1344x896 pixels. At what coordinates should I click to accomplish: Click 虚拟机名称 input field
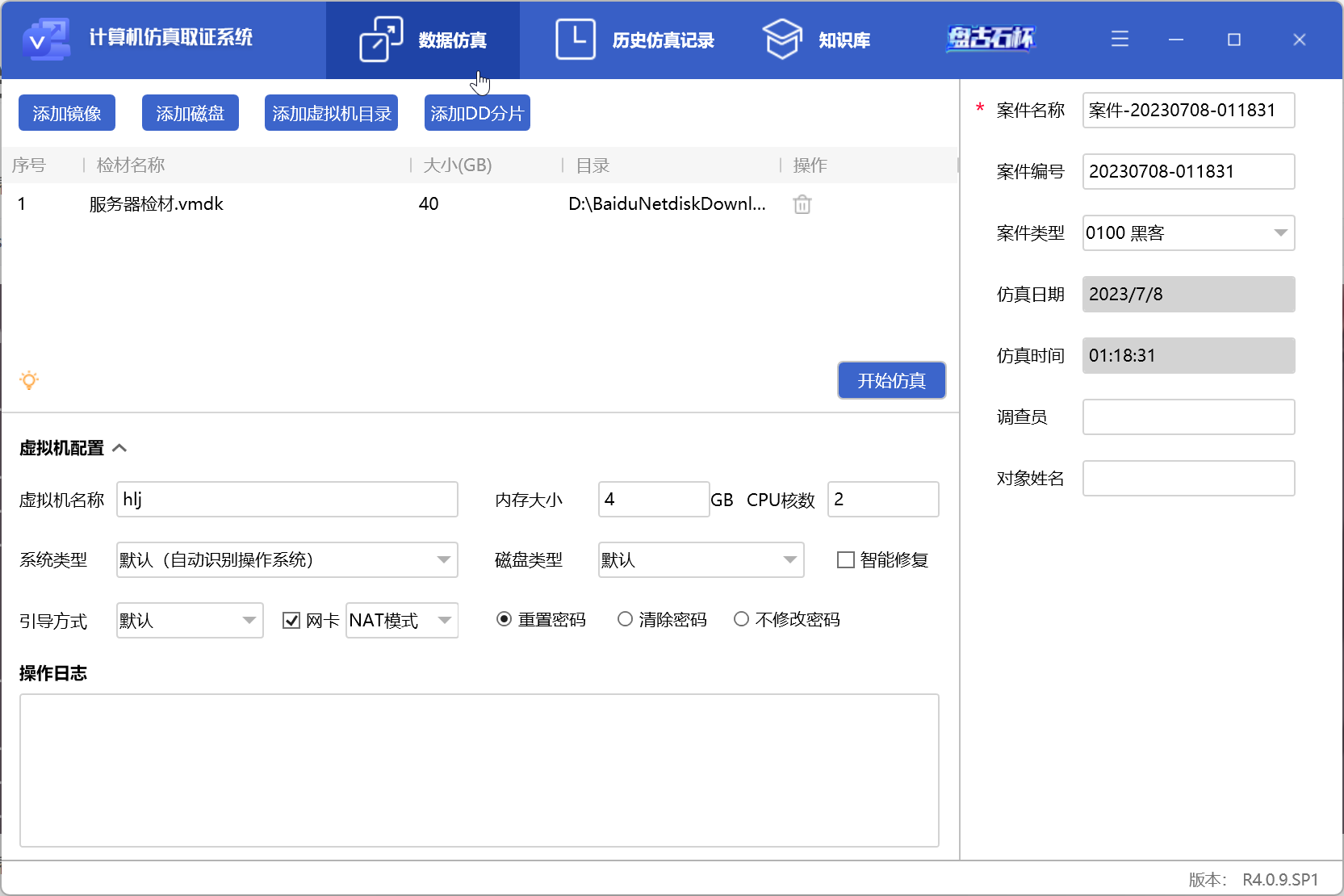coord(287,499)
